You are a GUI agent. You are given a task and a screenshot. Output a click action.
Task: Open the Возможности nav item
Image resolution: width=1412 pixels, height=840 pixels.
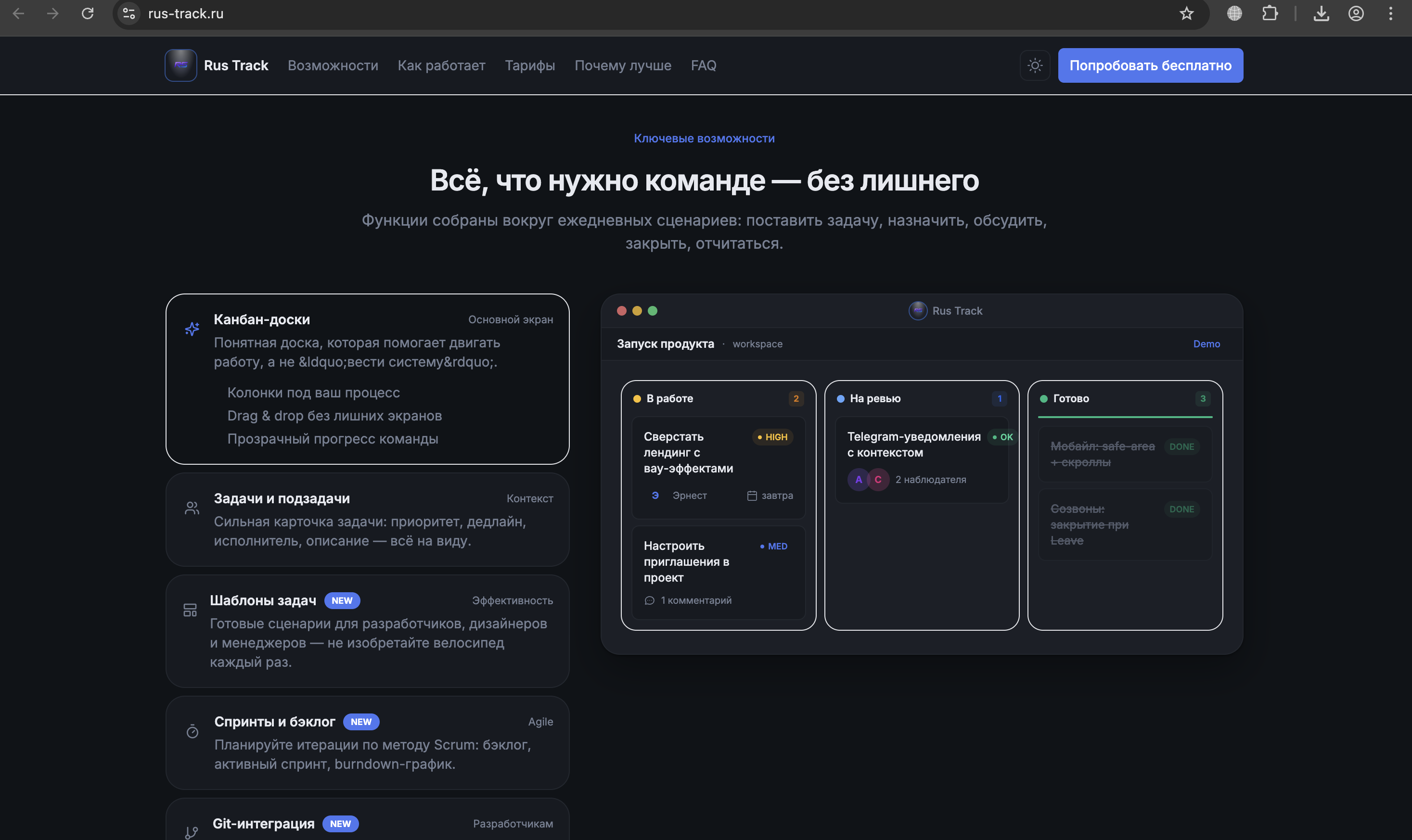click(x=333, y=65)
